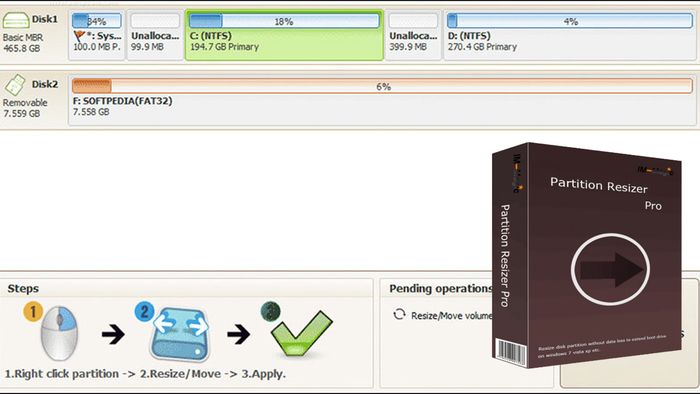Click the 6% usage bar of Disk2
Image resolution: width=700 pixels, height=394 pixels.
382,86
